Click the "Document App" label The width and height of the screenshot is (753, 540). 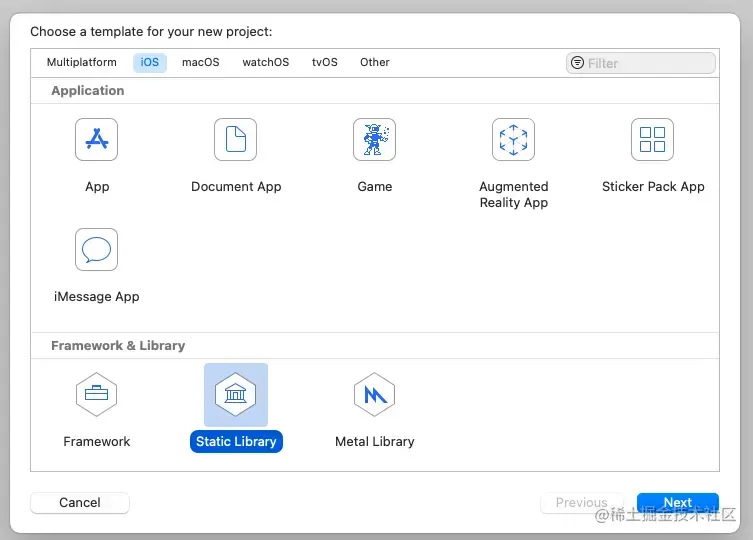(236, 186)
